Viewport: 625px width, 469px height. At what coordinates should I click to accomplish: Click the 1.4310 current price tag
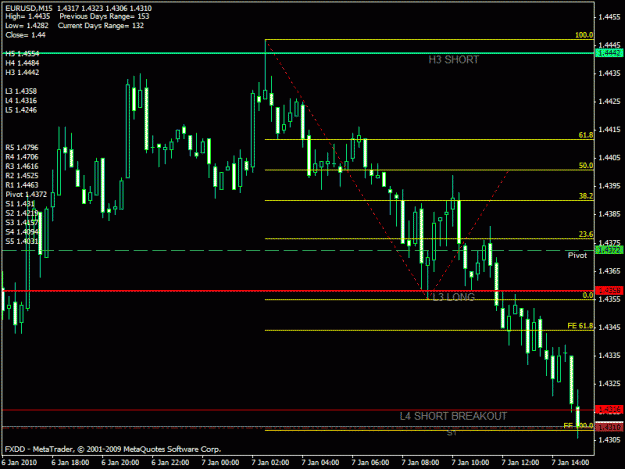click(x=609, y=427)
